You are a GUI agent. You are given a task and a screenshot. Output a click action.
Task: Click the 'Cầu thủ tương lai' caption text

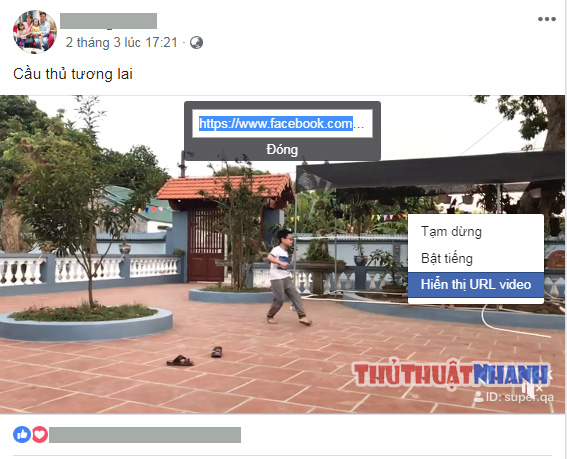73,74
